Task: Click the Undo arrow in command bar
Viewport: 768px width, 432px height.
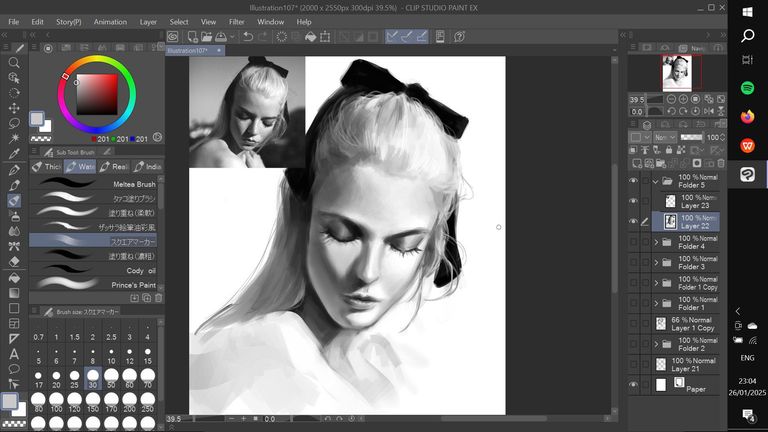Action: (248, 37)
